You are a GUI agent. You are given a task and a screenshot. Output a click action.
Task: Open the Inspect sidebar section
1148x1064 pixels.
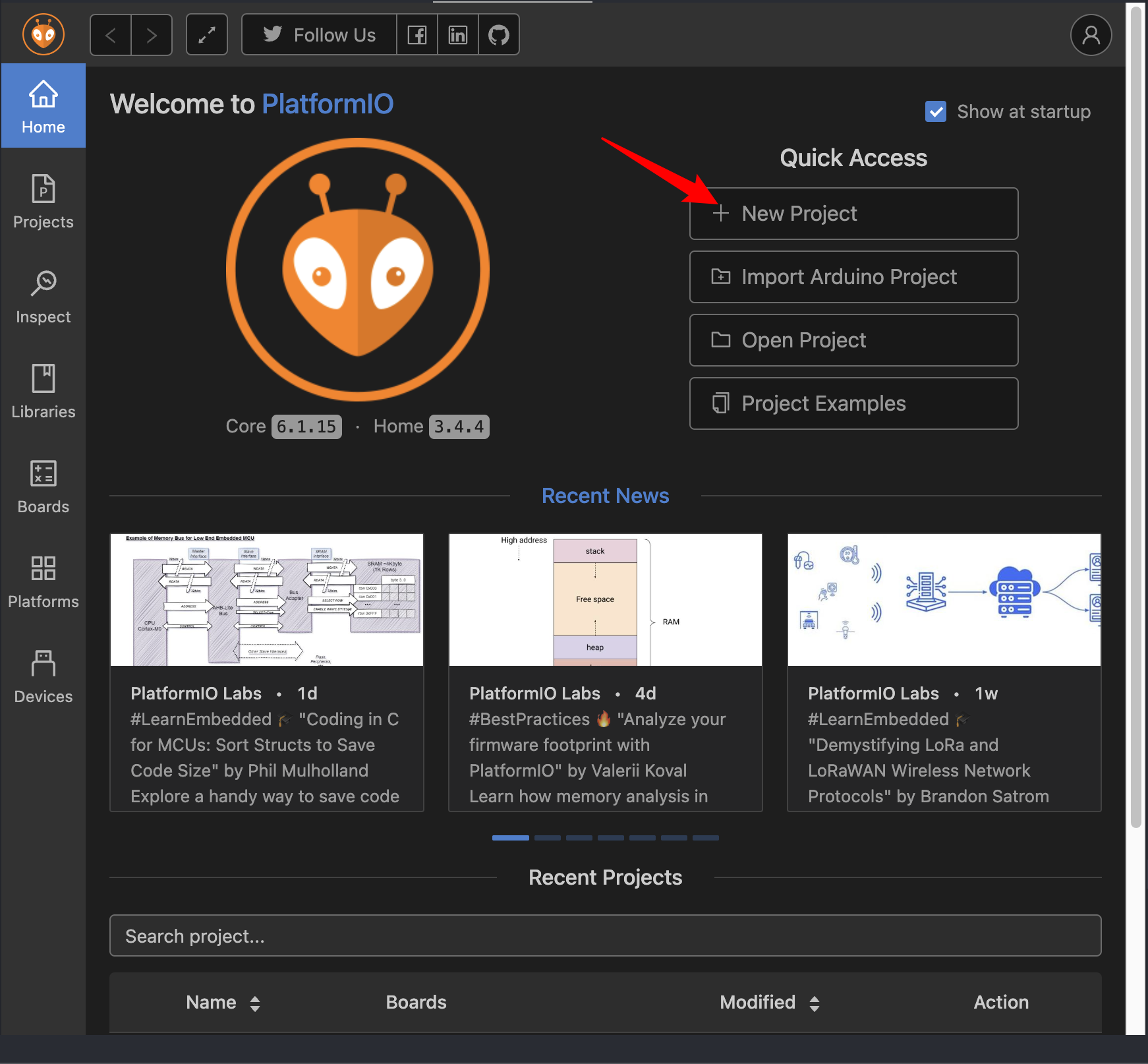[x=43, y=297]
